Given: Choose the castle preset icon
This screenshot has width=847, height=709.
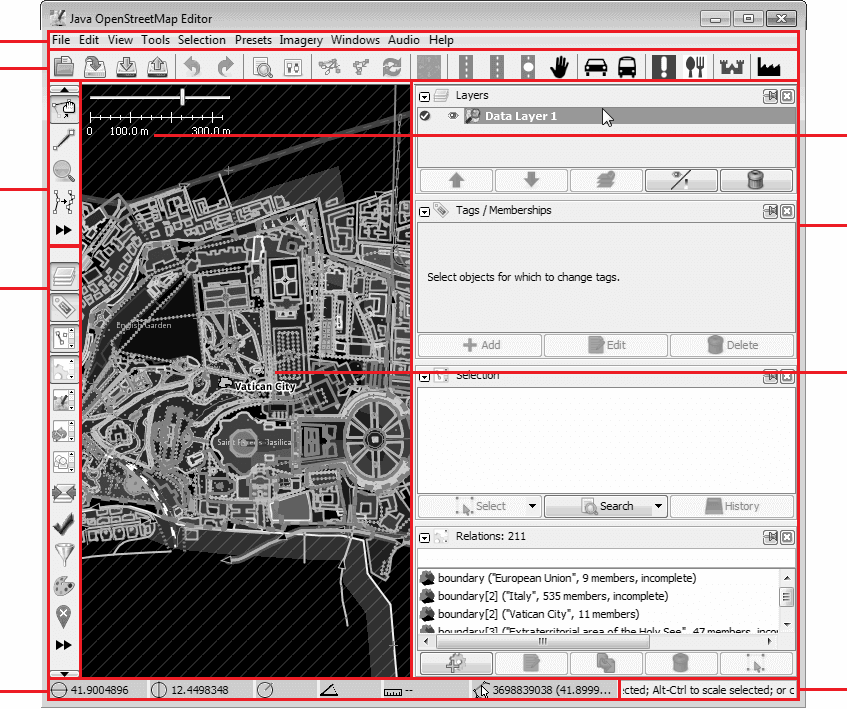Looking at the screenshot, I should [732, 67].
